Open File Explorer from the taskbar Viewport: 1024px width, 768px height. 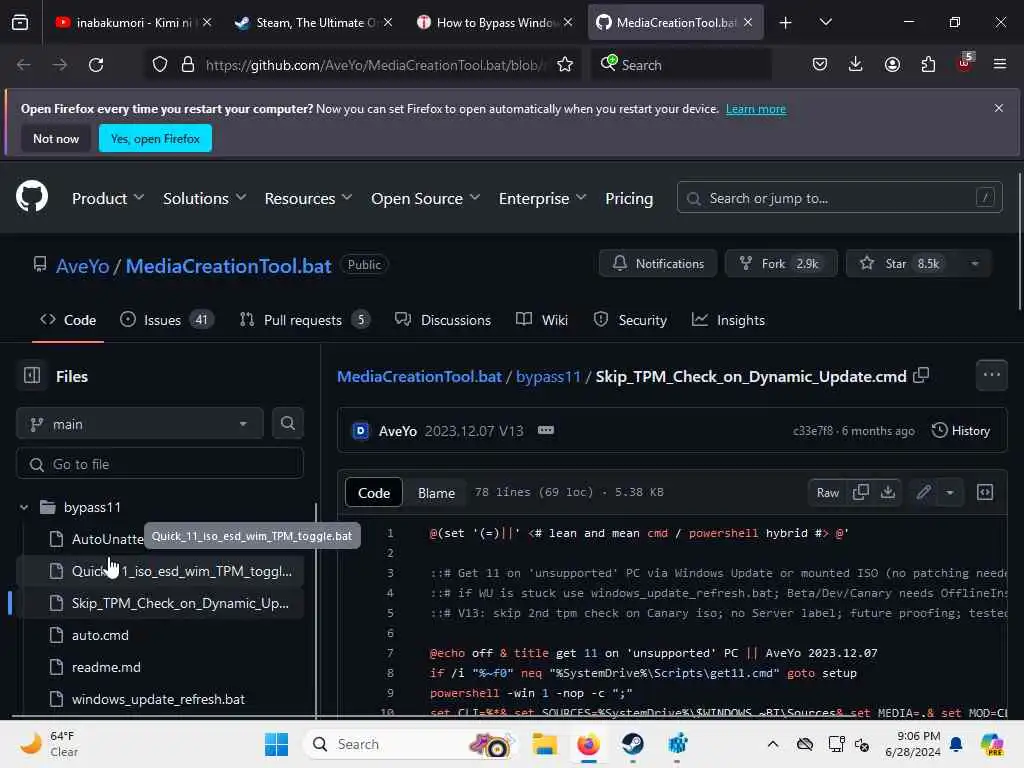click(545, 744)
